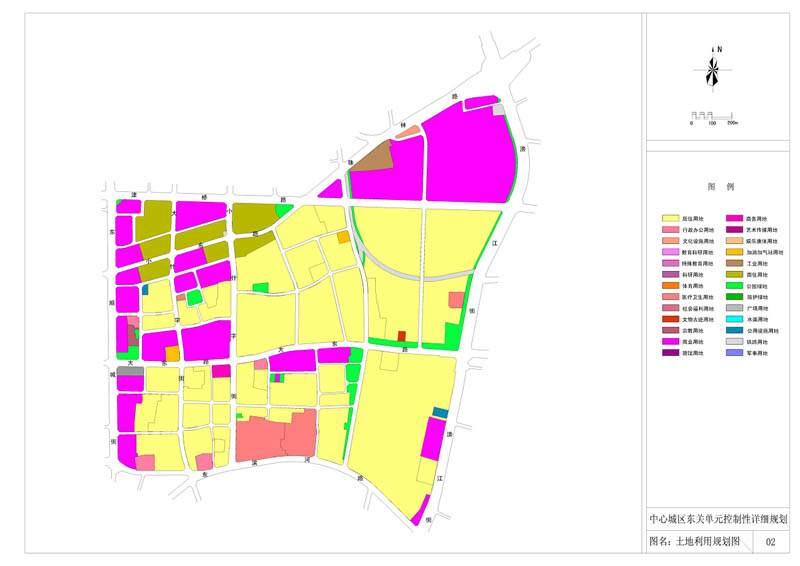Select the bright green 公园绿地 legend swatch

point(735,286)
